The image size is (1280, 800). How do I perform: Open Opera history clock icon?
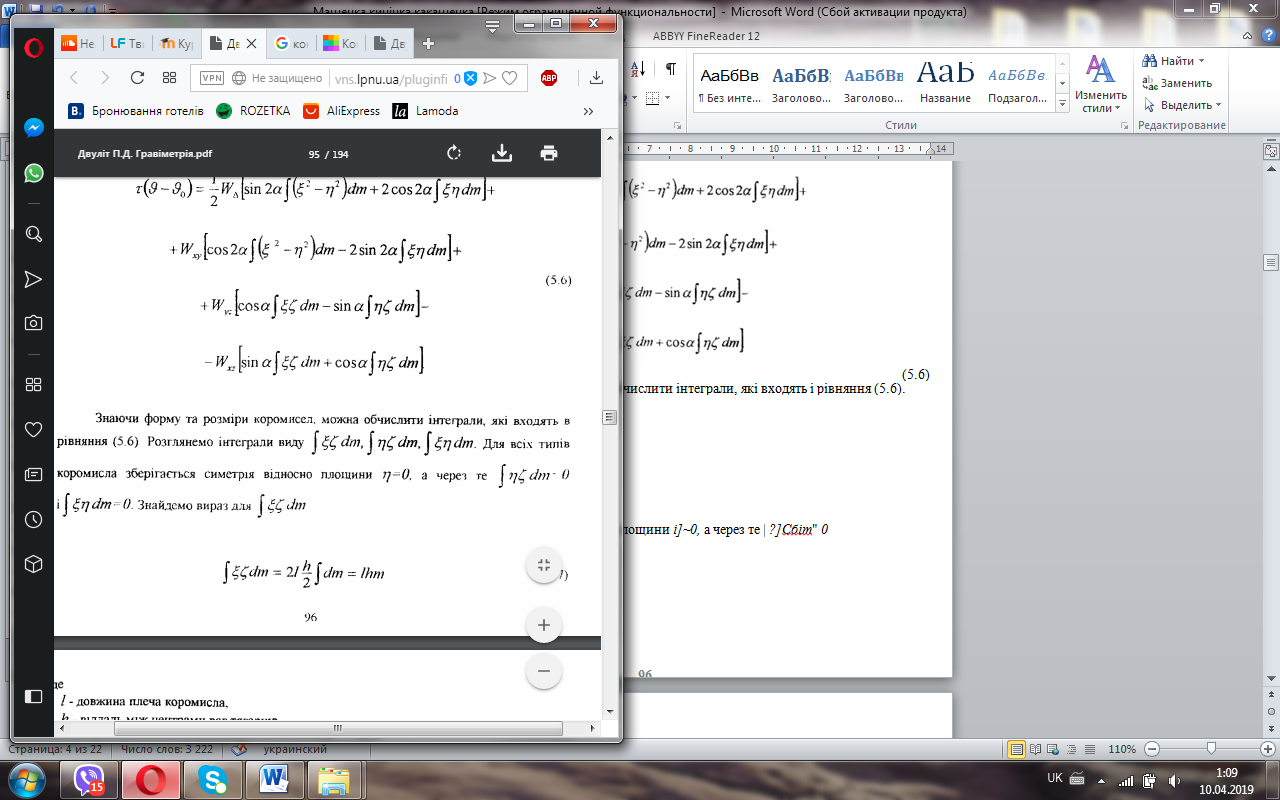pos(33,519)
